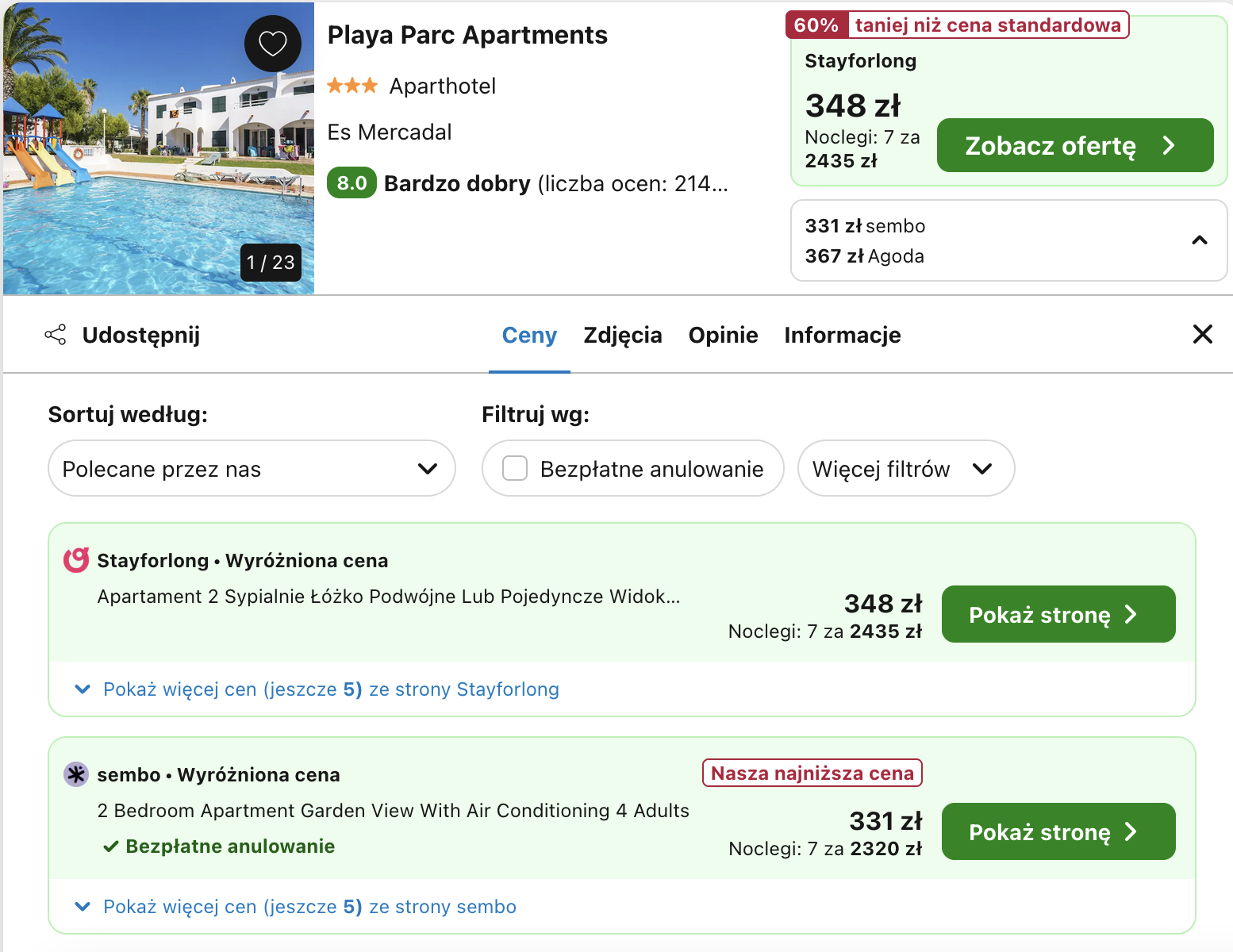Click the Stayforlong logo icon
This screenshot has height=952, width=1233.
pyautogui.click(x=76, y=560)
